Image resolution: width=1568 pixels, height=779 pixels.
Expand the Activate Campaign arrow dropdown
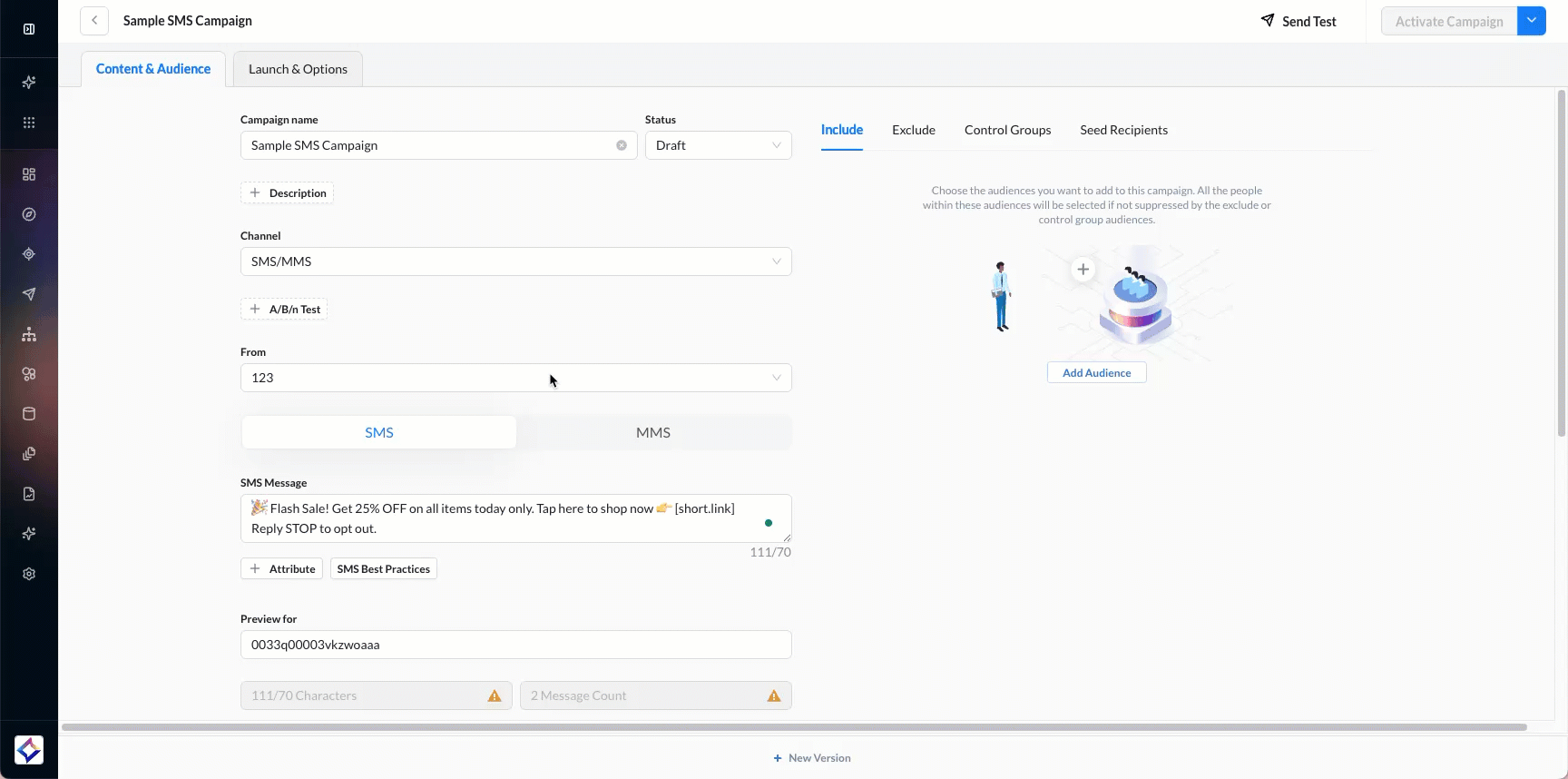pyautogui.click(x=1532, y=21)
